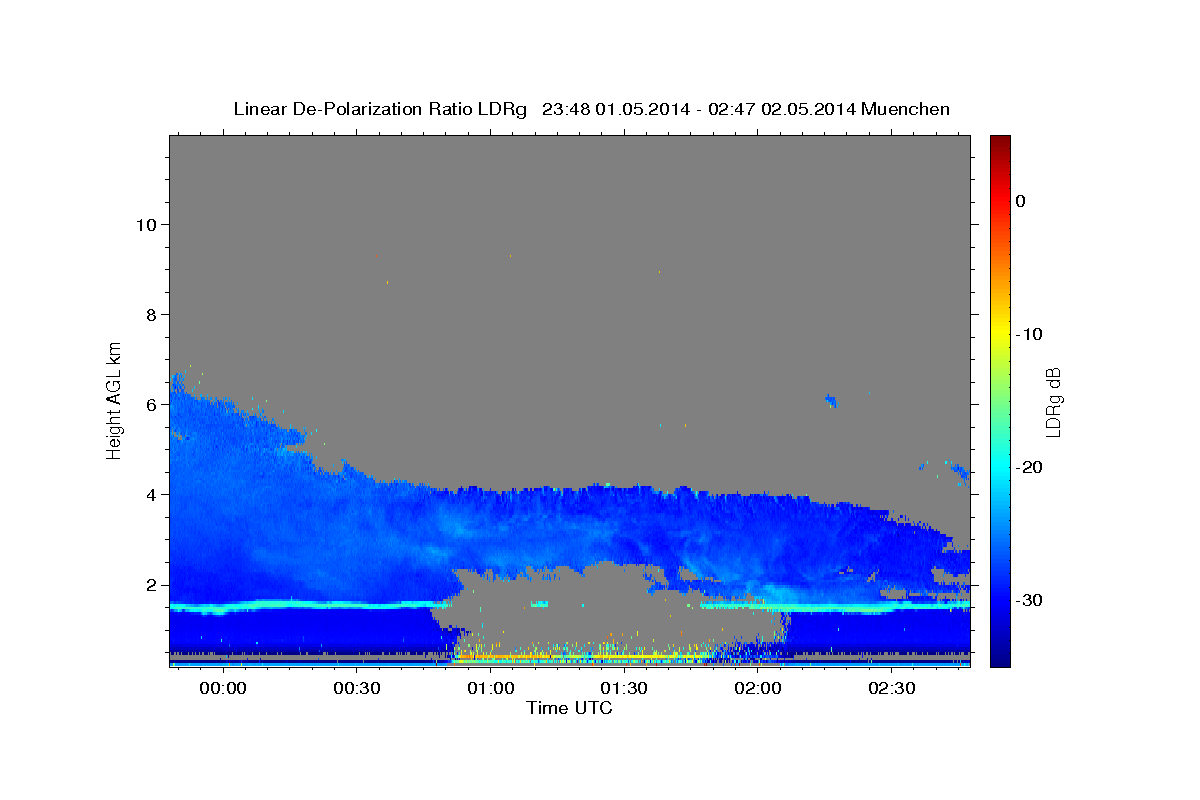Click the 'LDRg dB' colorbar label
Image resolution: width=1200 pixels, height=800 pixels.
[x=1053, y=402]
